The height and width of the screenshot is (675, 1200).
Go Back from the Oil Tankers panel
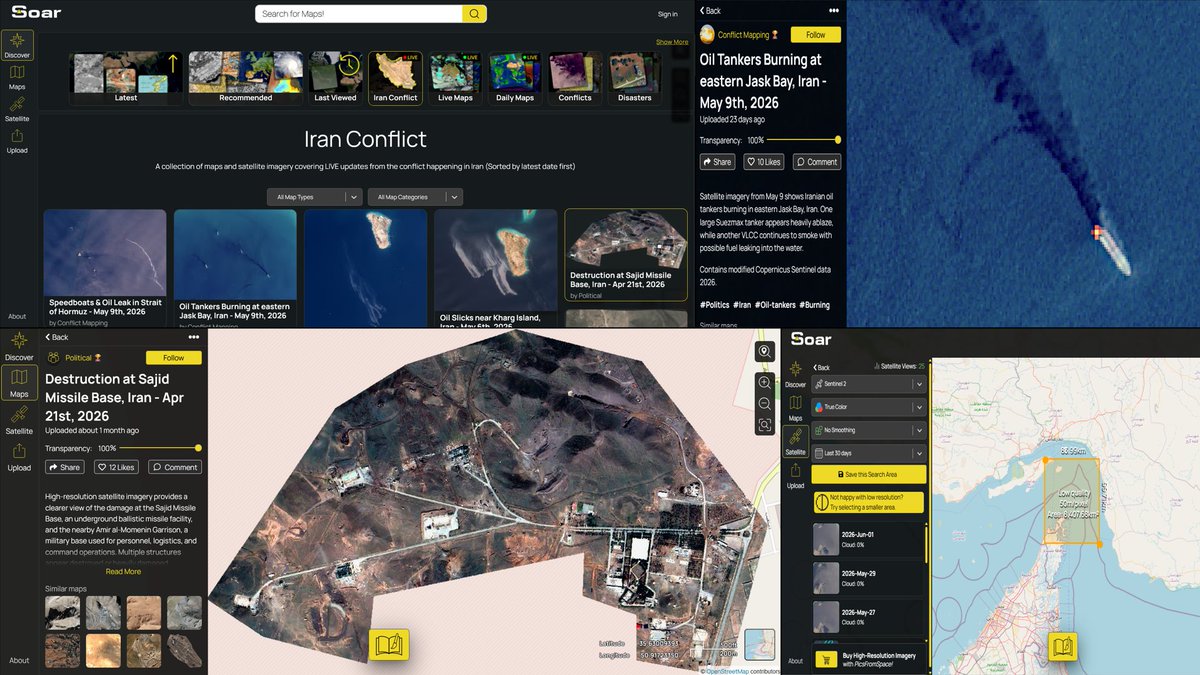[709, 11]
